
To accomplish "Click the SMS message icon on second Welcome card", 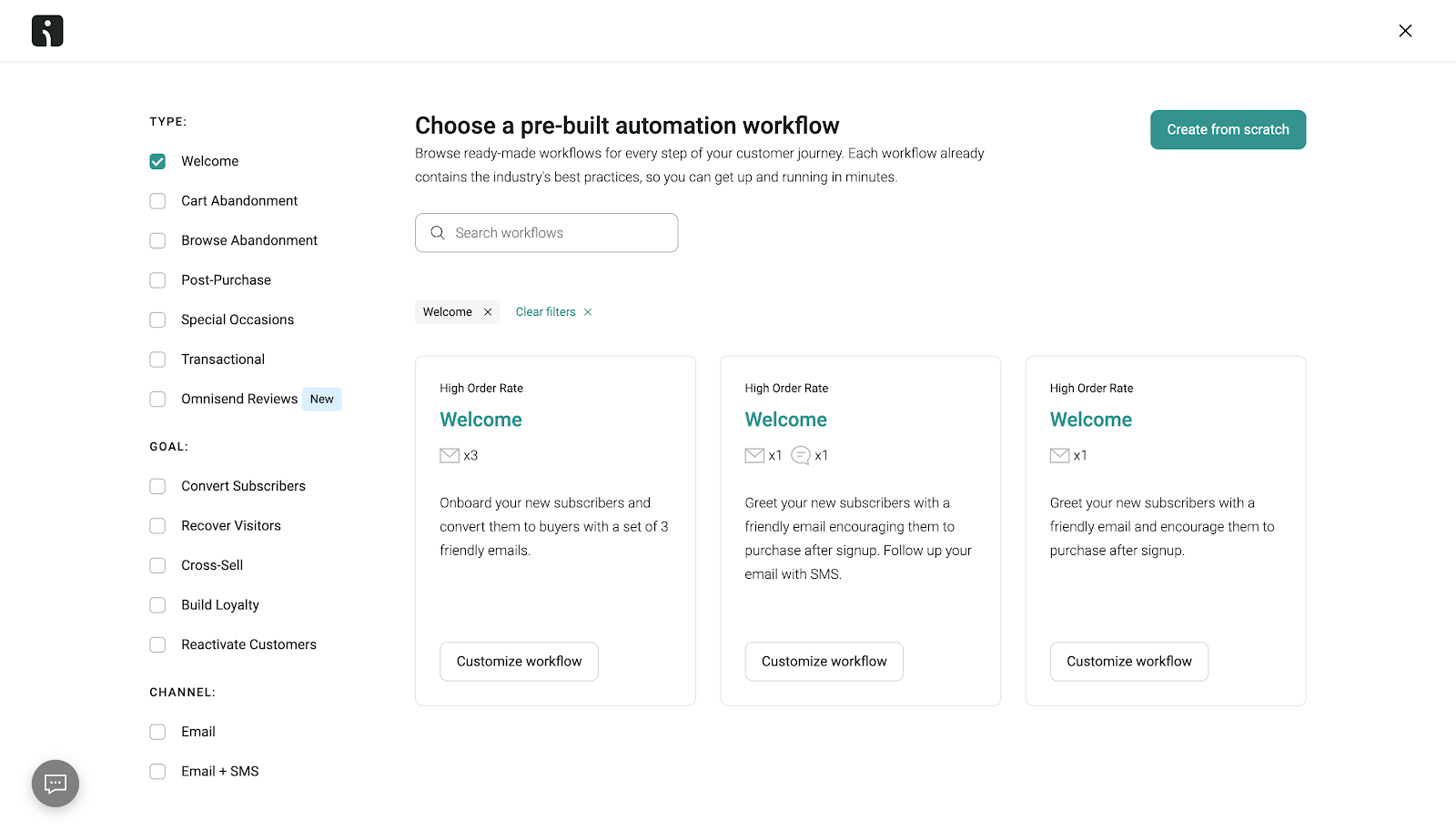I will coord(801,455).
